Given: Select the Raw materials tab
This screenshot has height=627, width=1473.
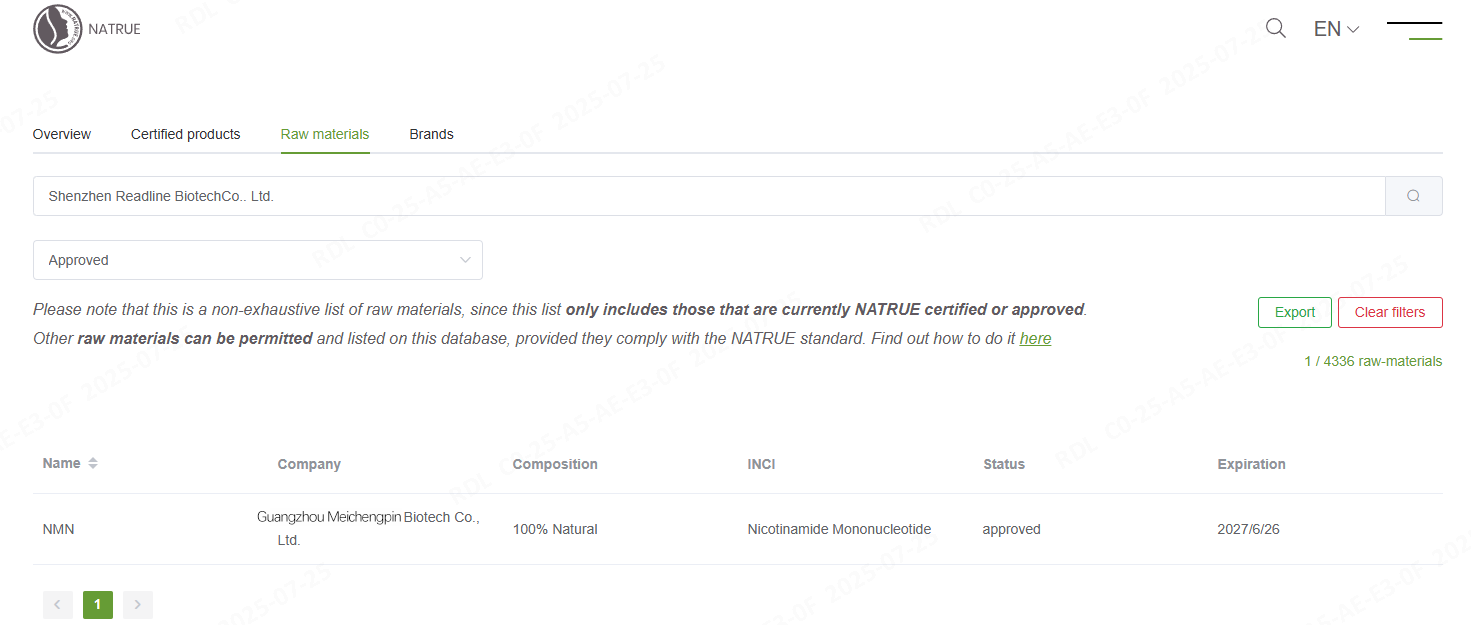Looking at the screenshot, I should click(x=325, y=134).
